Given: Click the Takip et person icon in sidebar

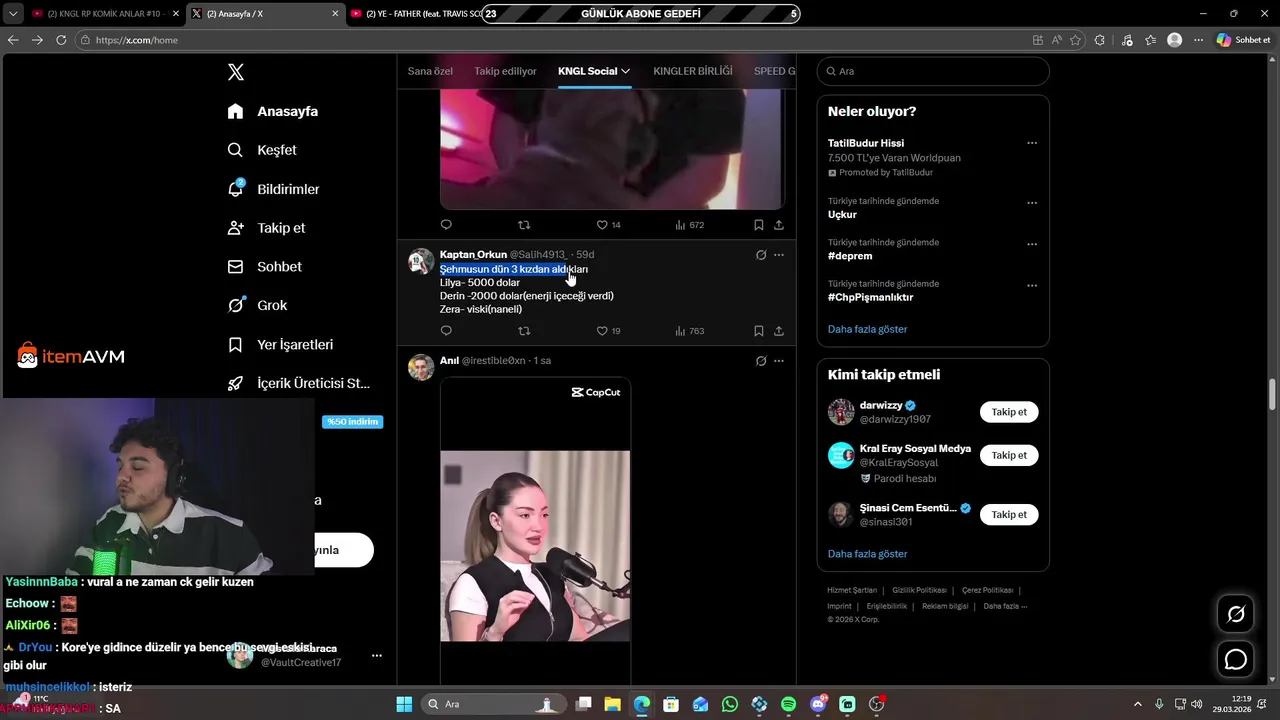Looking at the screenshot, I should point(235,228).
